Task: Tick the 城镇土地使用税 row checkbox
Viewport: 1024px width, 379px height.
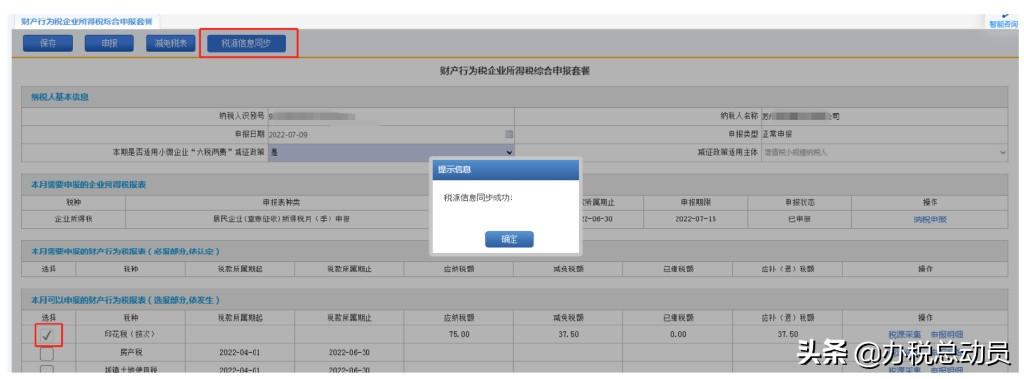Action: coord(47,370)
